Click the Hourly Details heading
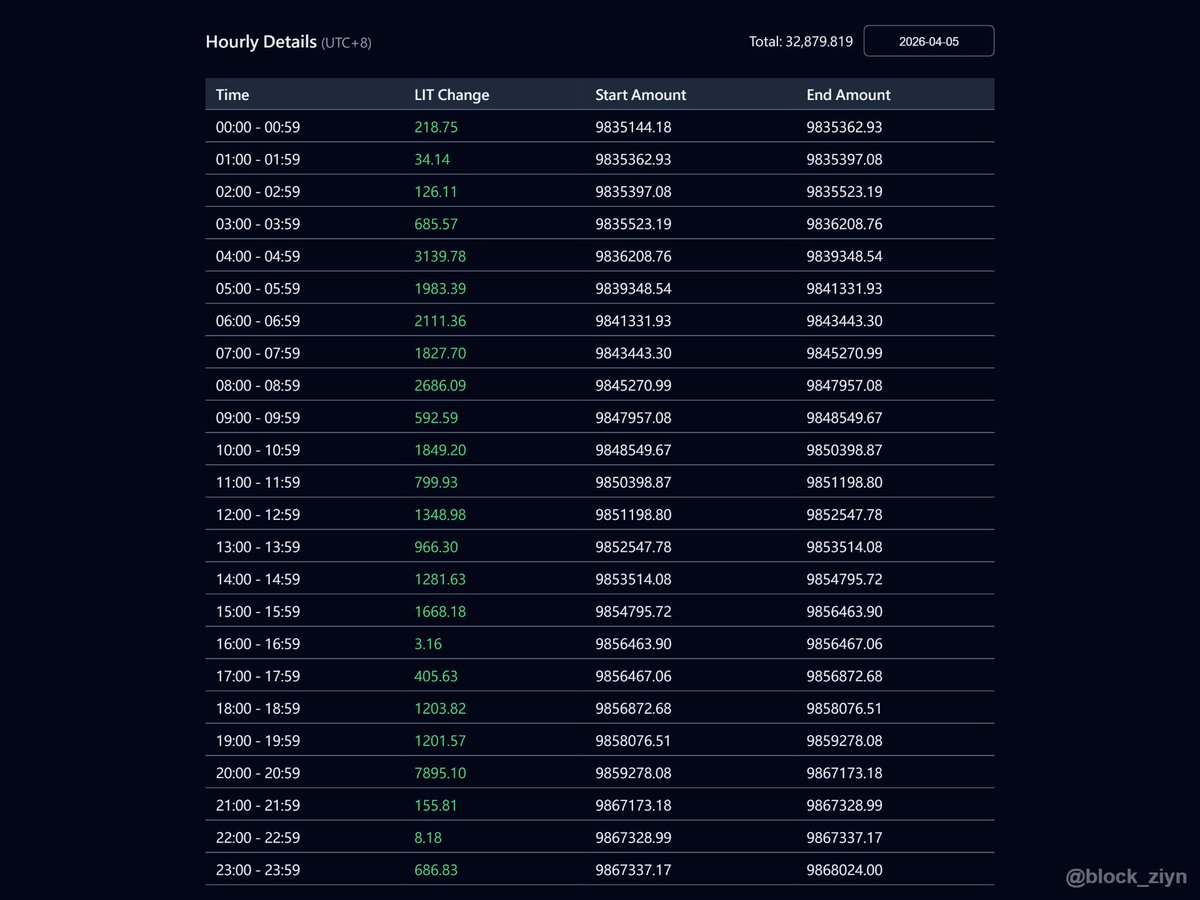This screenshot has width=1200, height=900. click(x=261, y=42)
